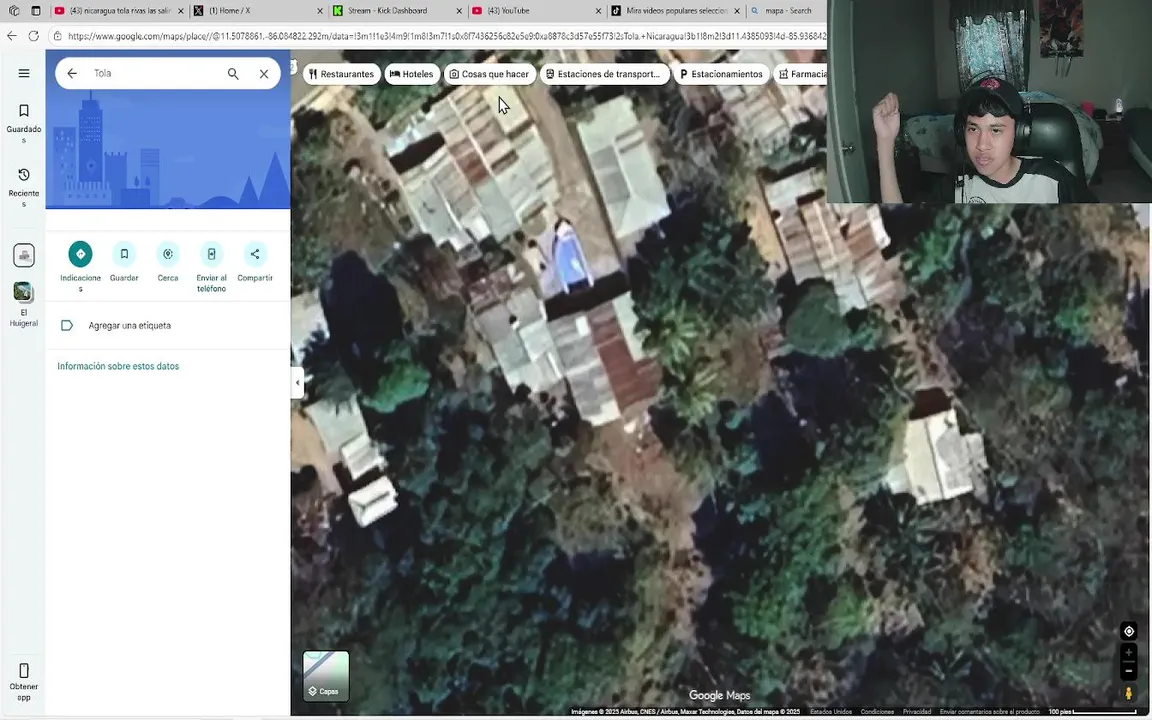
Task: Open El Huigeral recent place thumbnail
Action: pyautogui.click(x=24, y=292)
